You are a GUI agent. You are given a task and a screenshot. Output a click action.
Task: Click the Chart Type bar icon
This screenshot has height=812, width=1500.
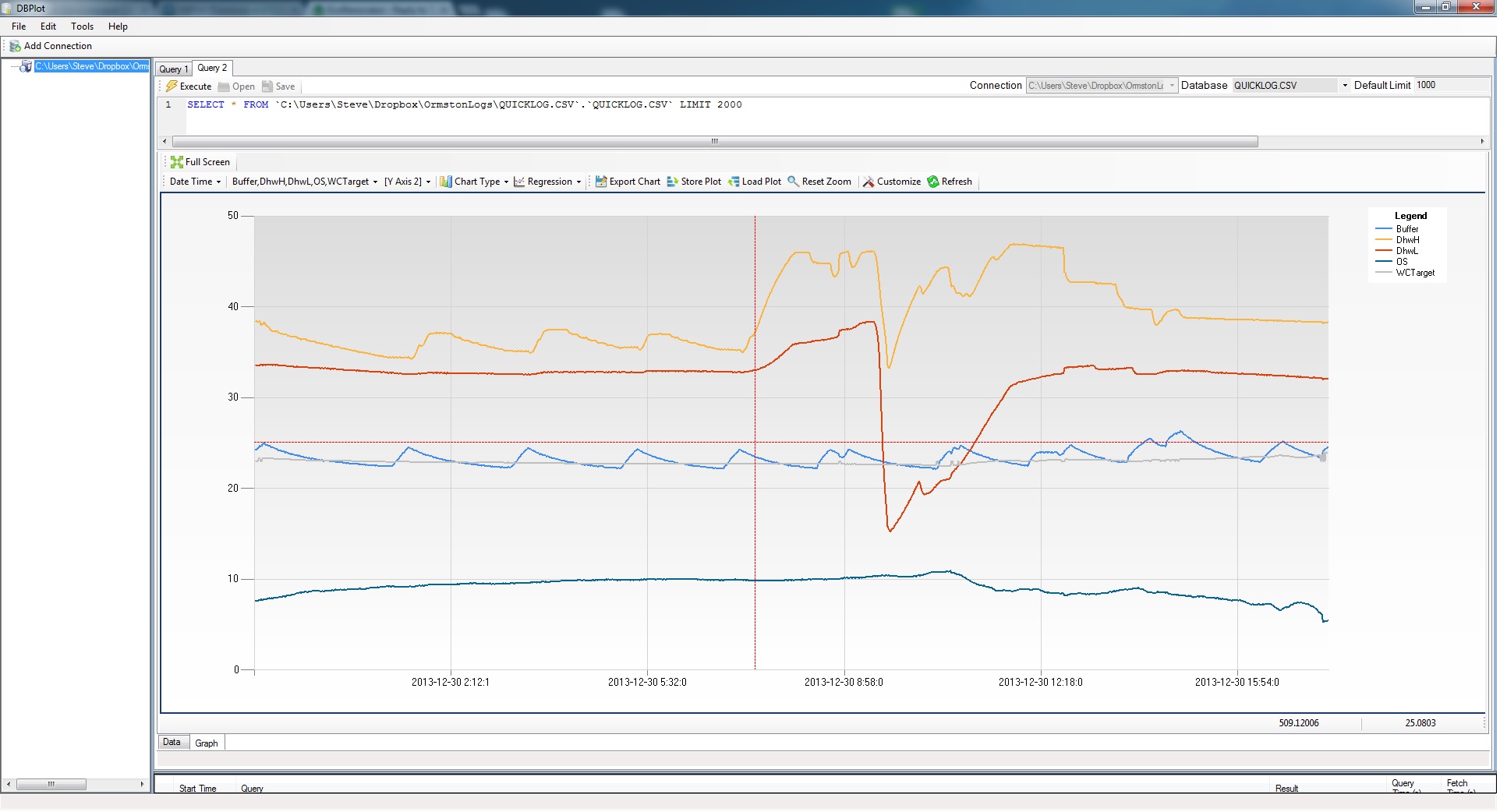click(x=446, y=182)
